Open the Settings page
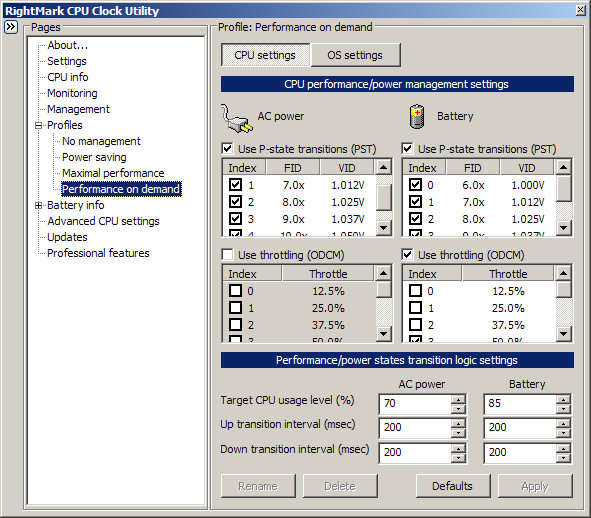 click(67, 61)
